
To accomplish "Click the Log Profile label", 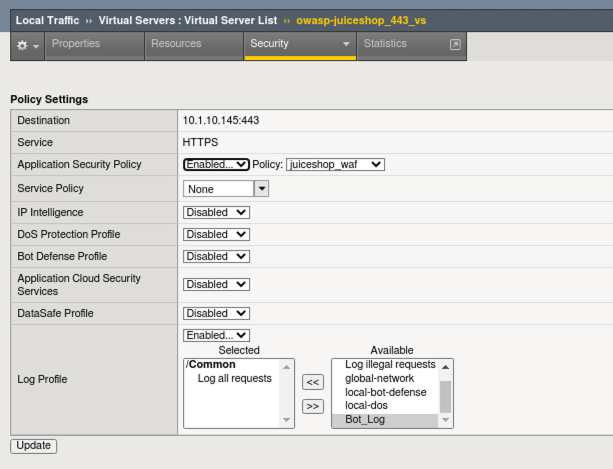I will point(42,379).
